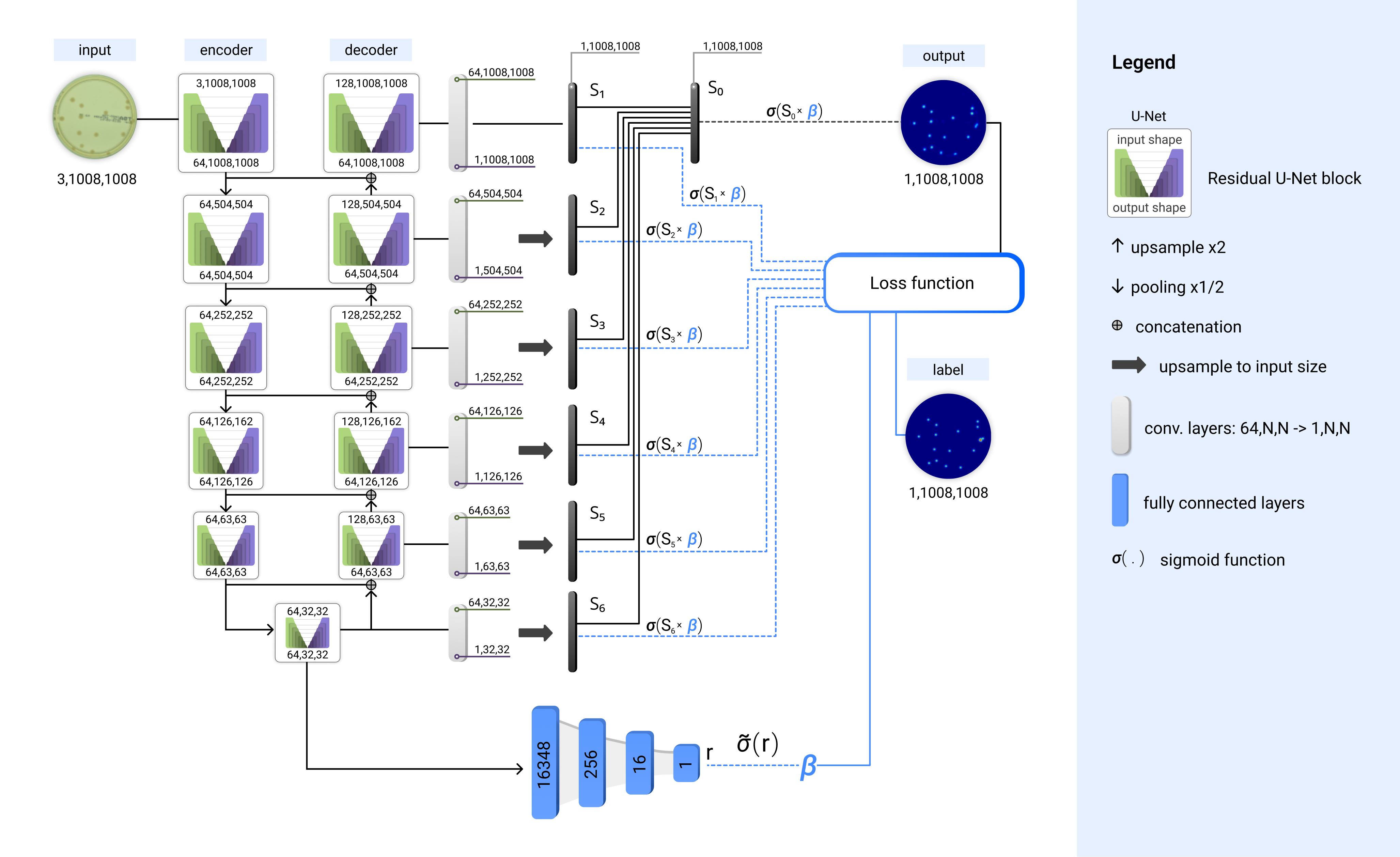Click the 'pooling x1/2' legend text
This screenshot has width=1400, height=857.
[1177, 287]
